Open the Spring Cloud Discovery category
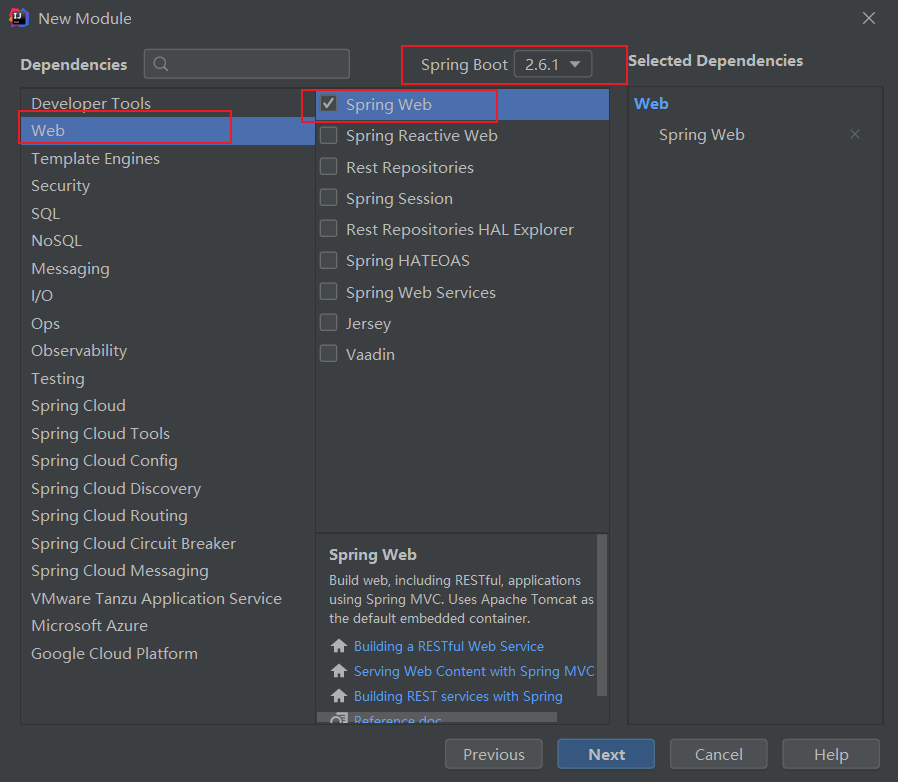898x782 pixels. 115,488
